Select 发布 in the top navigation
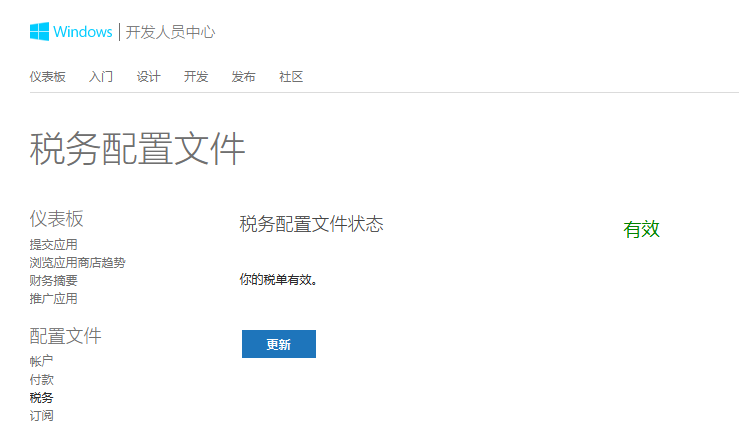739x442 pixels. (243, 77)
